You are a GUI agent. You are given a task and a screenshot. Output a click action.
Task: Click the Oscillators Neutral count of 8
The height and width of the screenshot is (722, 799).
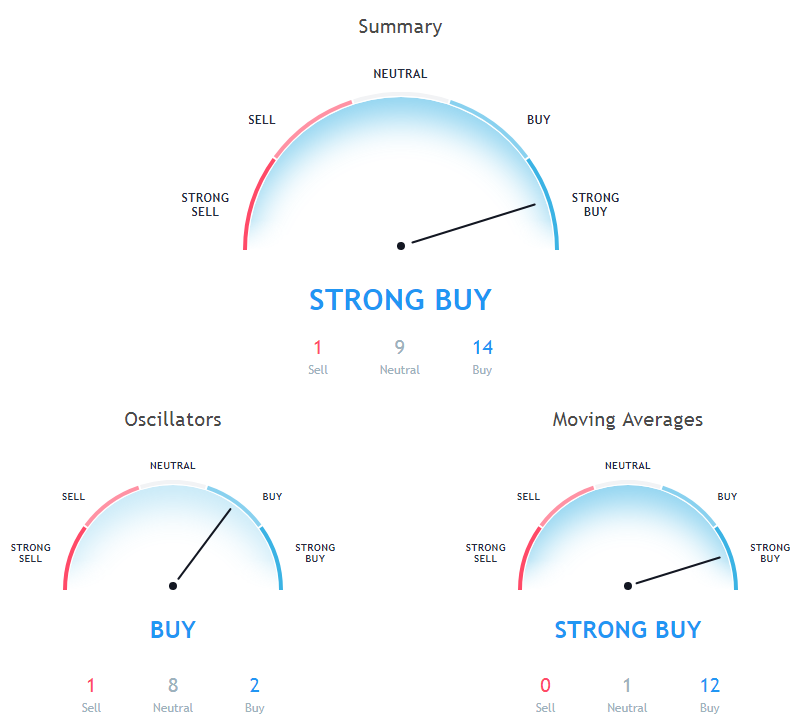coord(173,686)
